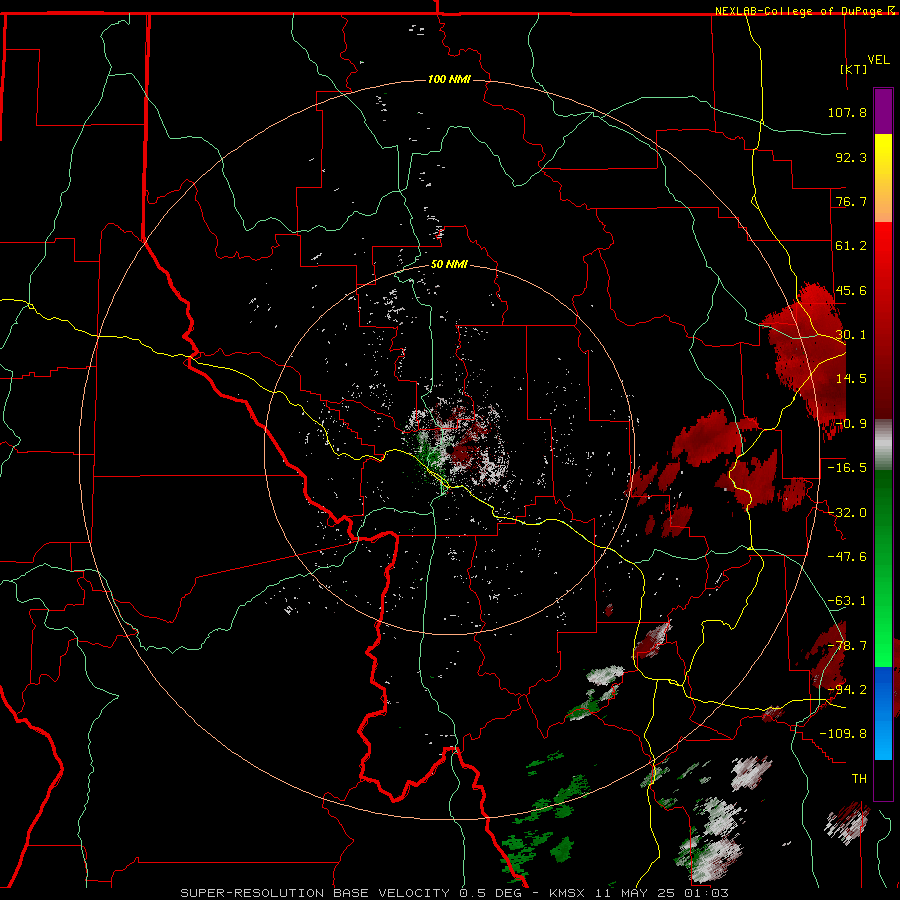Screen dimensions: 900x900
Task: Click the gray near-zero color bar segment
Action: pos(883,444)
